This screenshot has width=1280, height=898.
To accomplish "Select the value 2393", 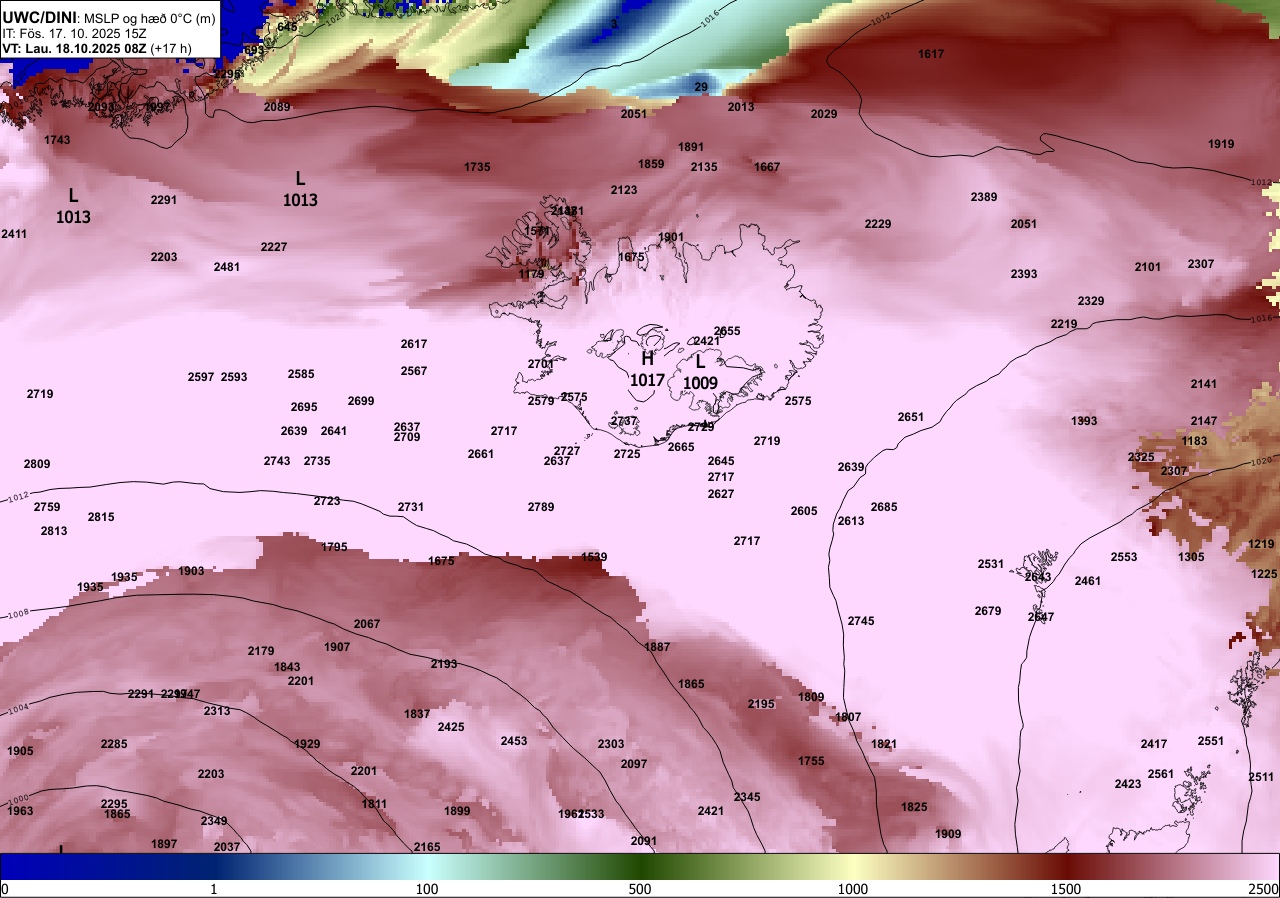I will [x=1024, y=274].
